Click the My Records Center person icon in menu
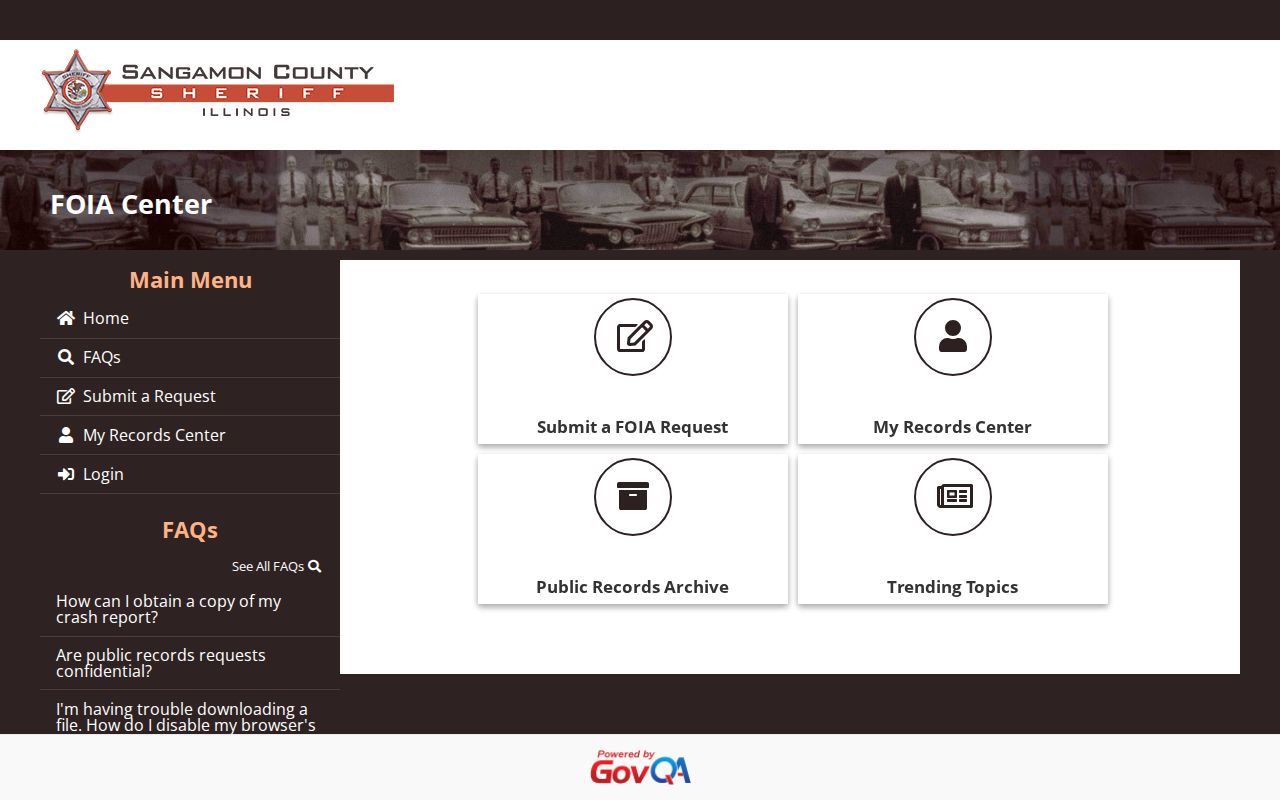This screenshot has height=800, width=1280. pos(66,435)
